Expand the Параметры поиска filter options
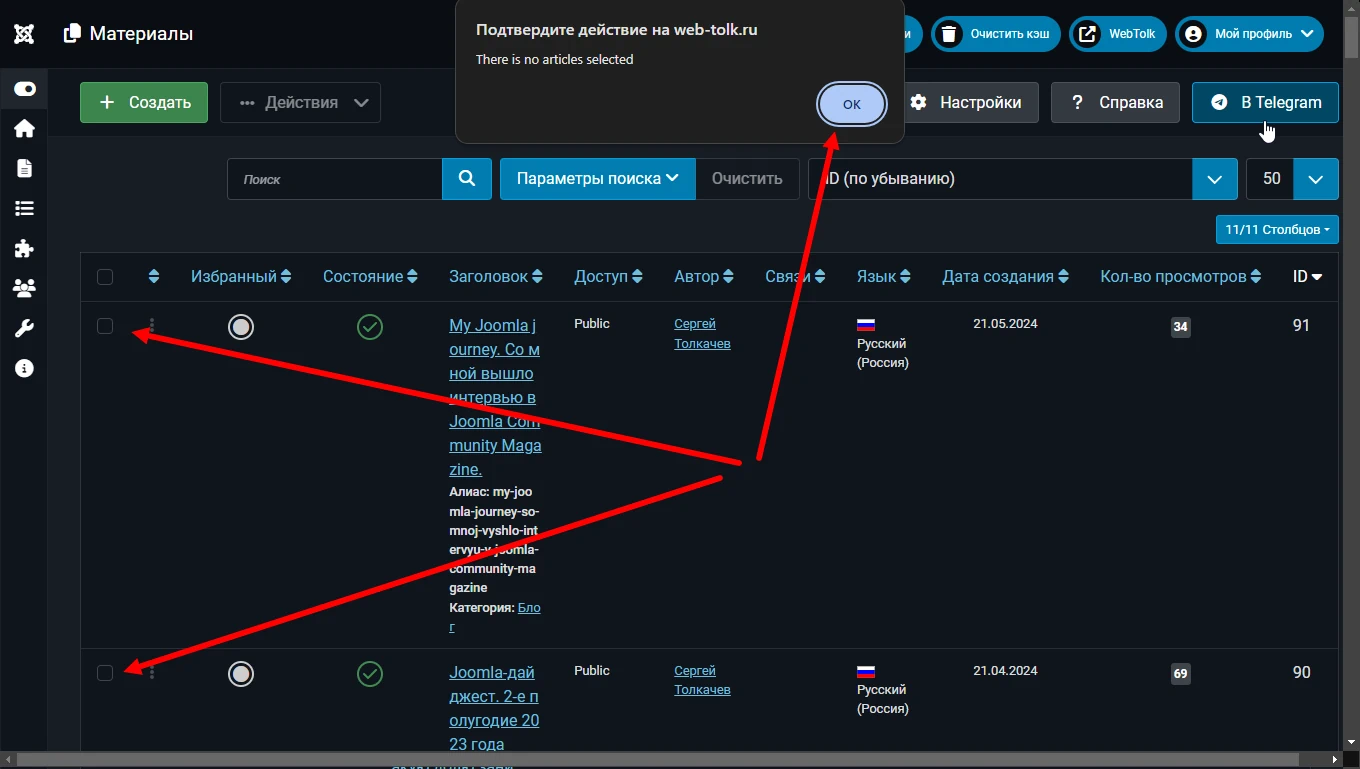 click(x=597, y=179)
